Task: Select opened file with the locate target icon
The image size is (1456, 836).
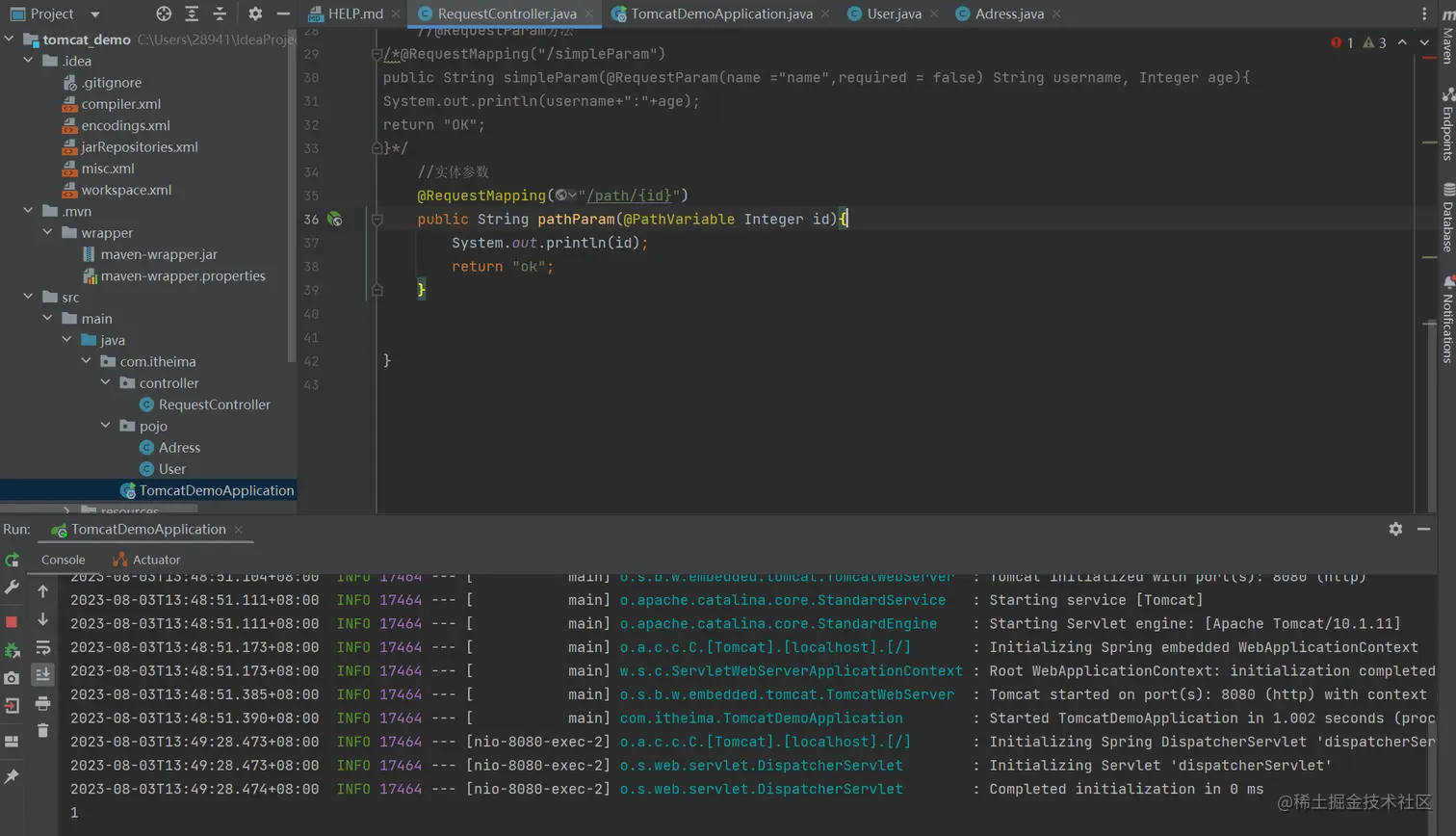Action: (x=164, y=13)
